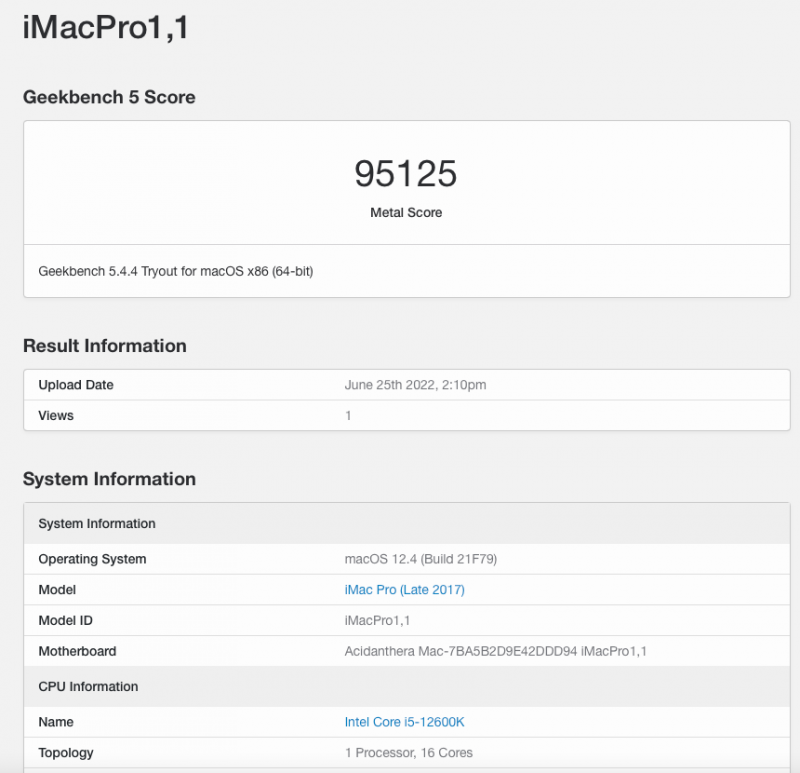Select the Model ID value iMacPro1,1
800x773 pixels.
378,620
